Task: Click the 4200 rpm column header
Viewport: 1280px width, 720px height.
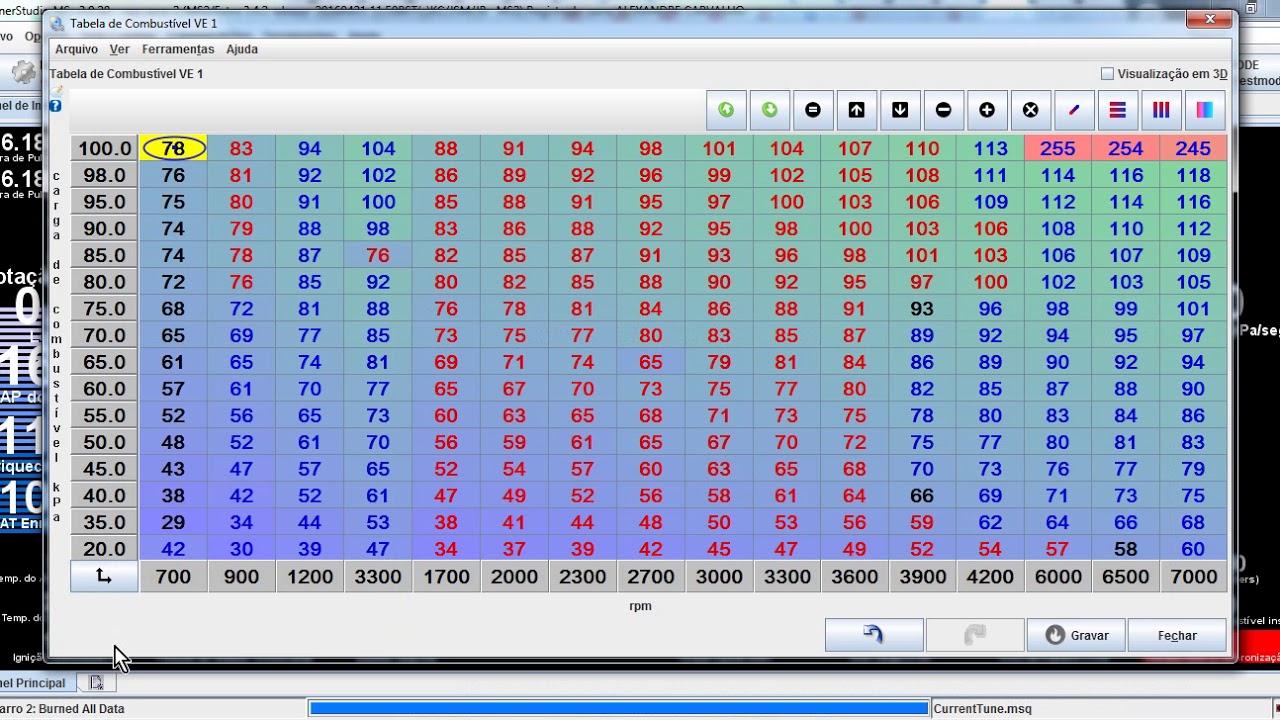Action: click(990, 577)
